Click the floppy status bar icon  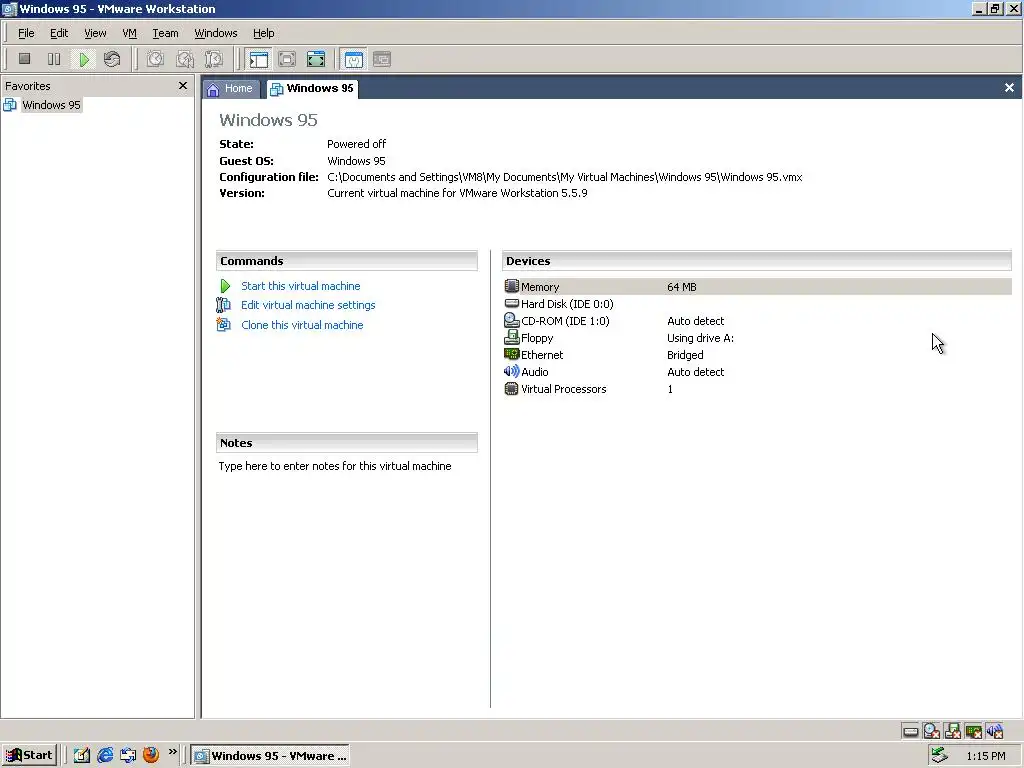click(952, 731)
